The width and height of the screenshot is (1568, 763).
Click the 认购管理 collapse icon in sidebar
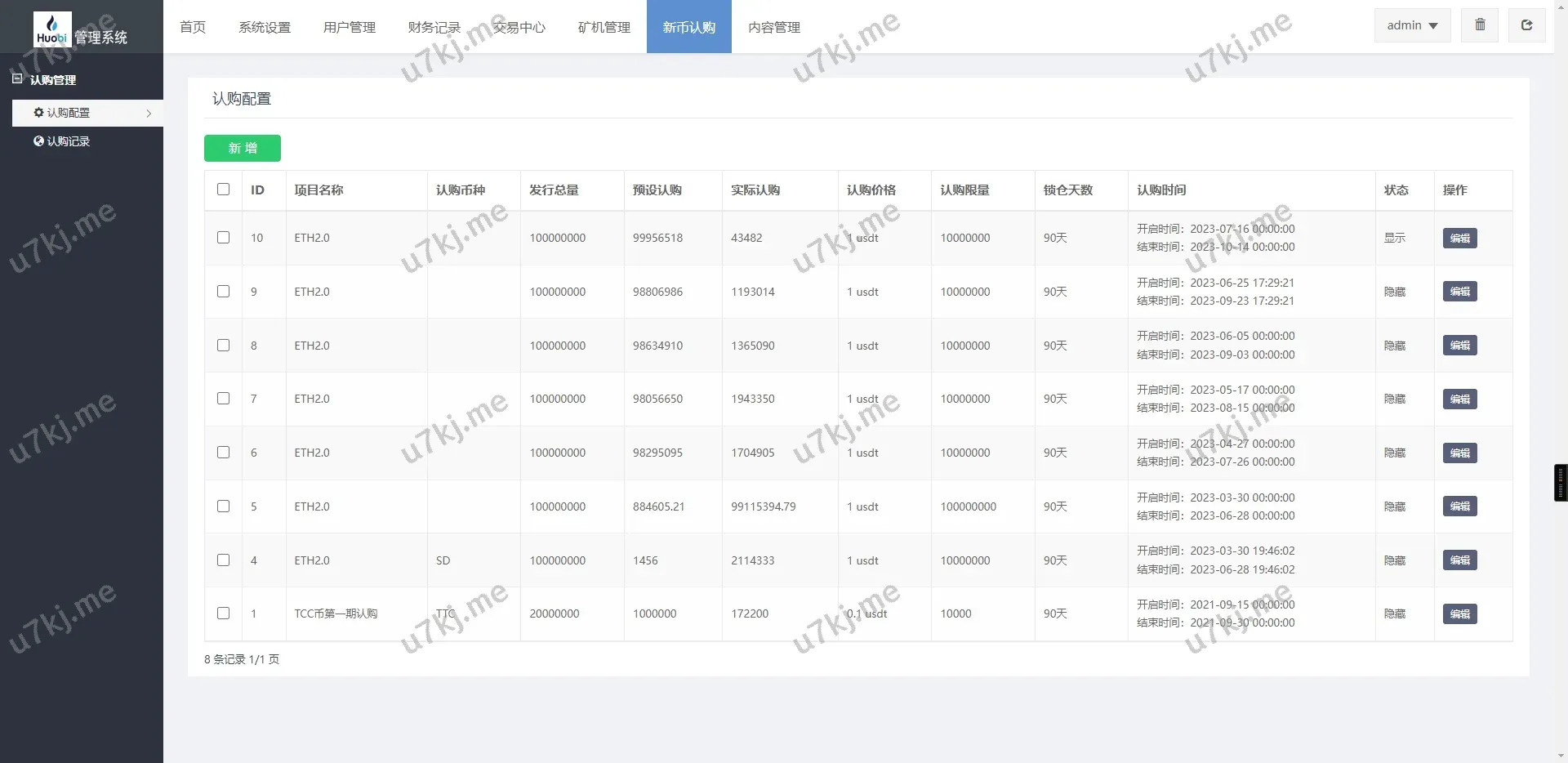point(16,78)
